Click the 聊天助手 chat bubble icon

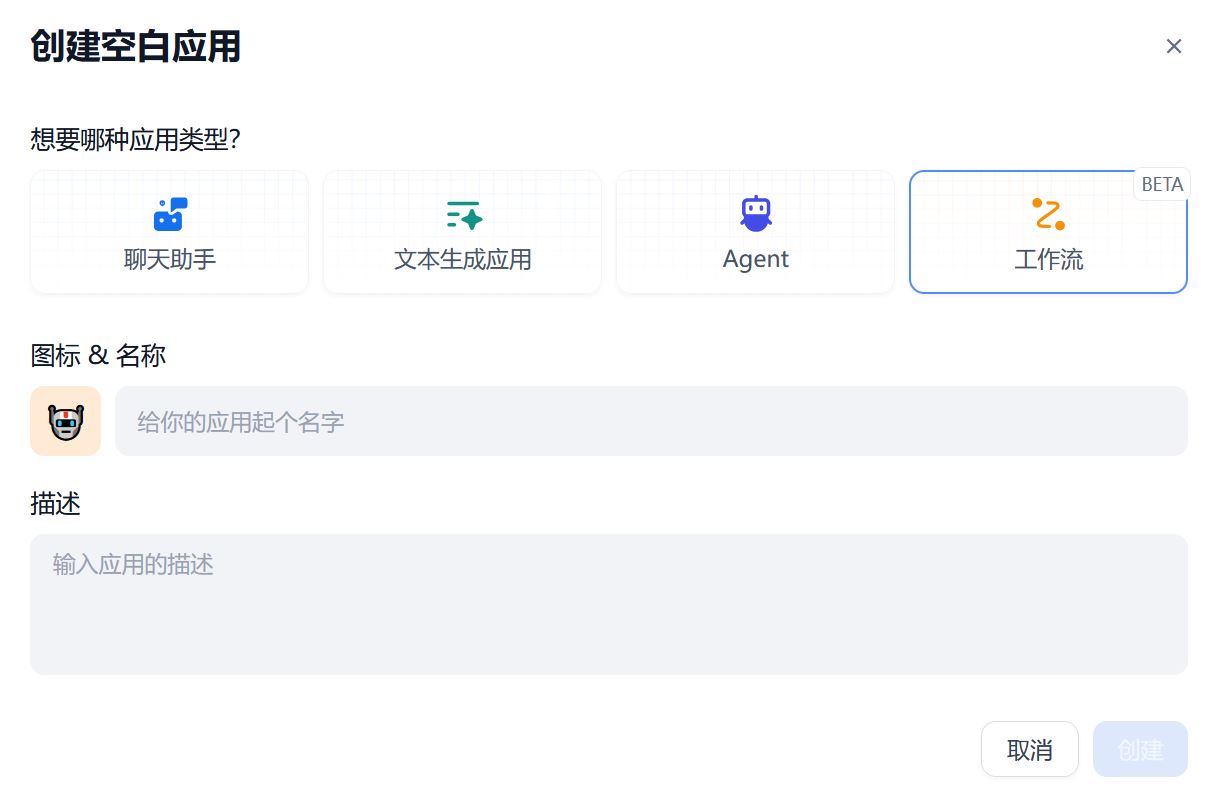[169, 214]
